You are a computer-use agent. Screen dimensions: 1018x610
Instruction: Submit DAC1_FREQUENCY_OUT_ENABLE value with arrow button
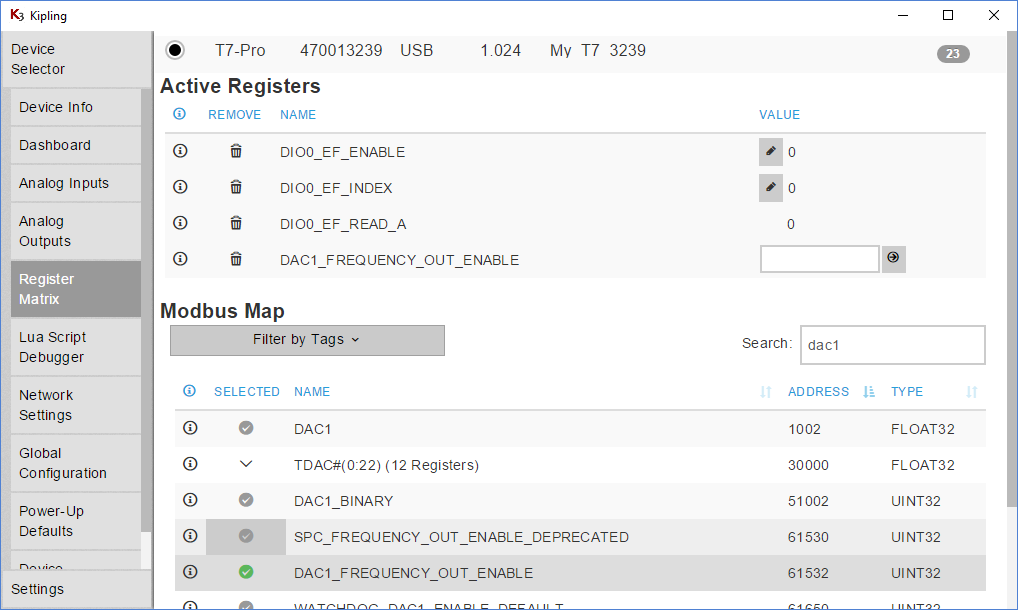[x=893, y=259]
